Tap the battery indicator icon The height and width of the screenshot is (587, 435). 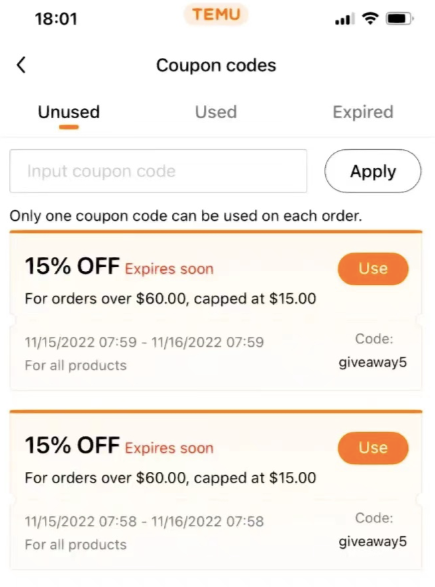(400, 18)
